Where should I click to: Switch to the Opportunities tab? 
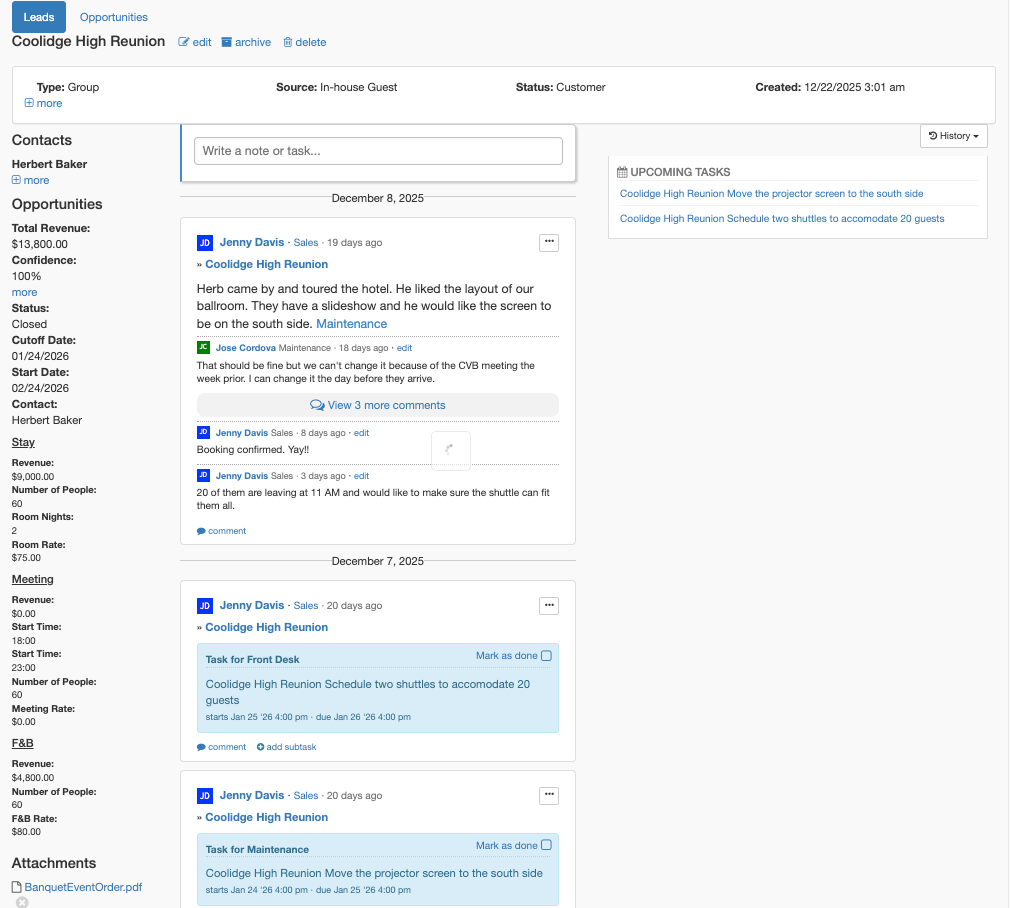point(113,17)
